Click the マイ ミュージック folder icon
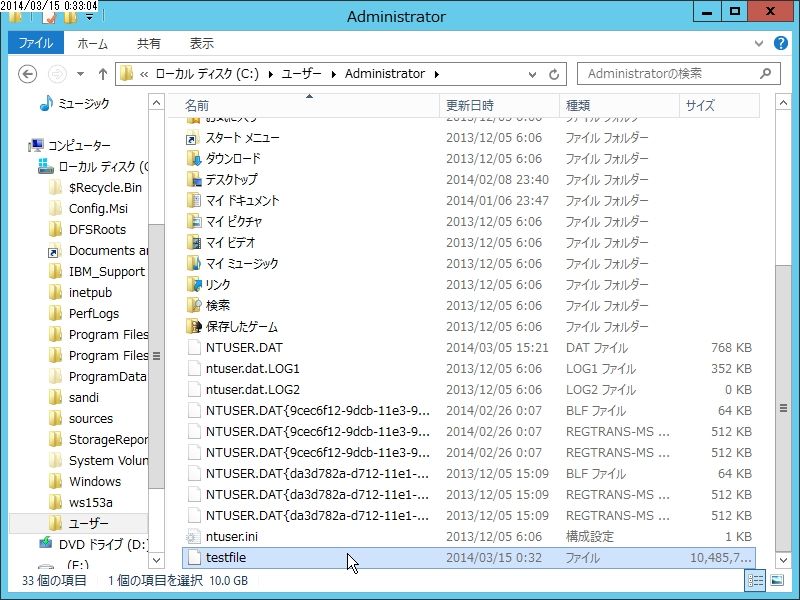This screenshot has height=600, width=800. tap(193, 263)
